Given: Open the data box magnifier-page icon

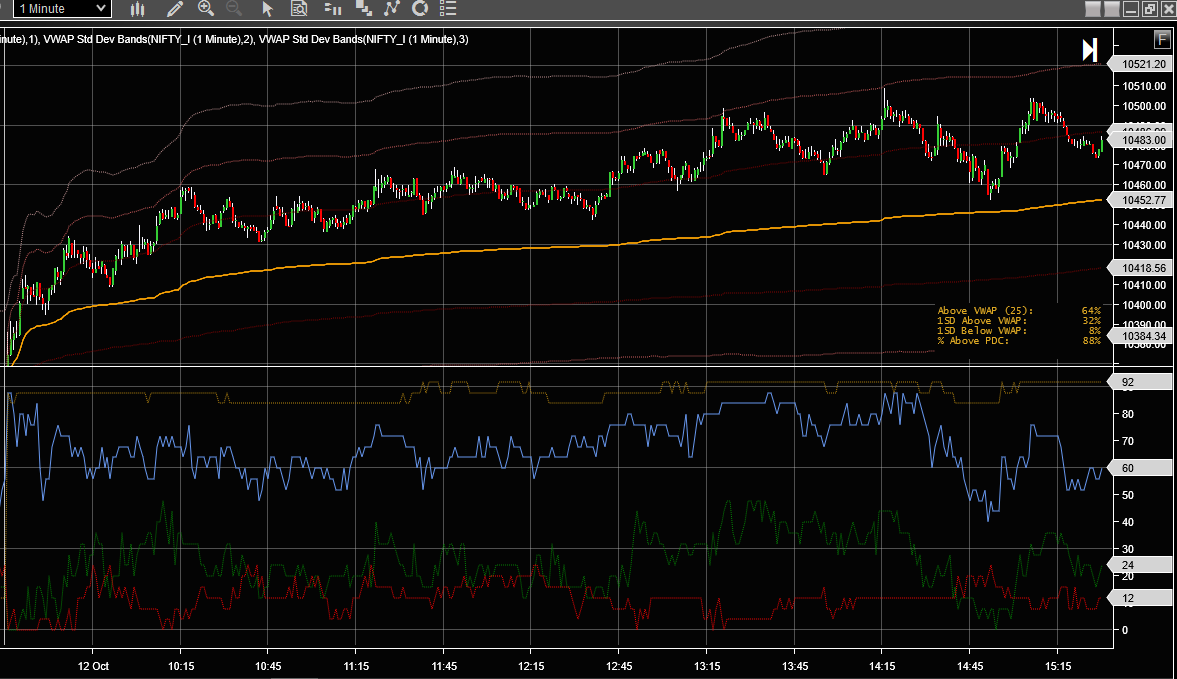Looking at the screenshot, I should [299, 9].
